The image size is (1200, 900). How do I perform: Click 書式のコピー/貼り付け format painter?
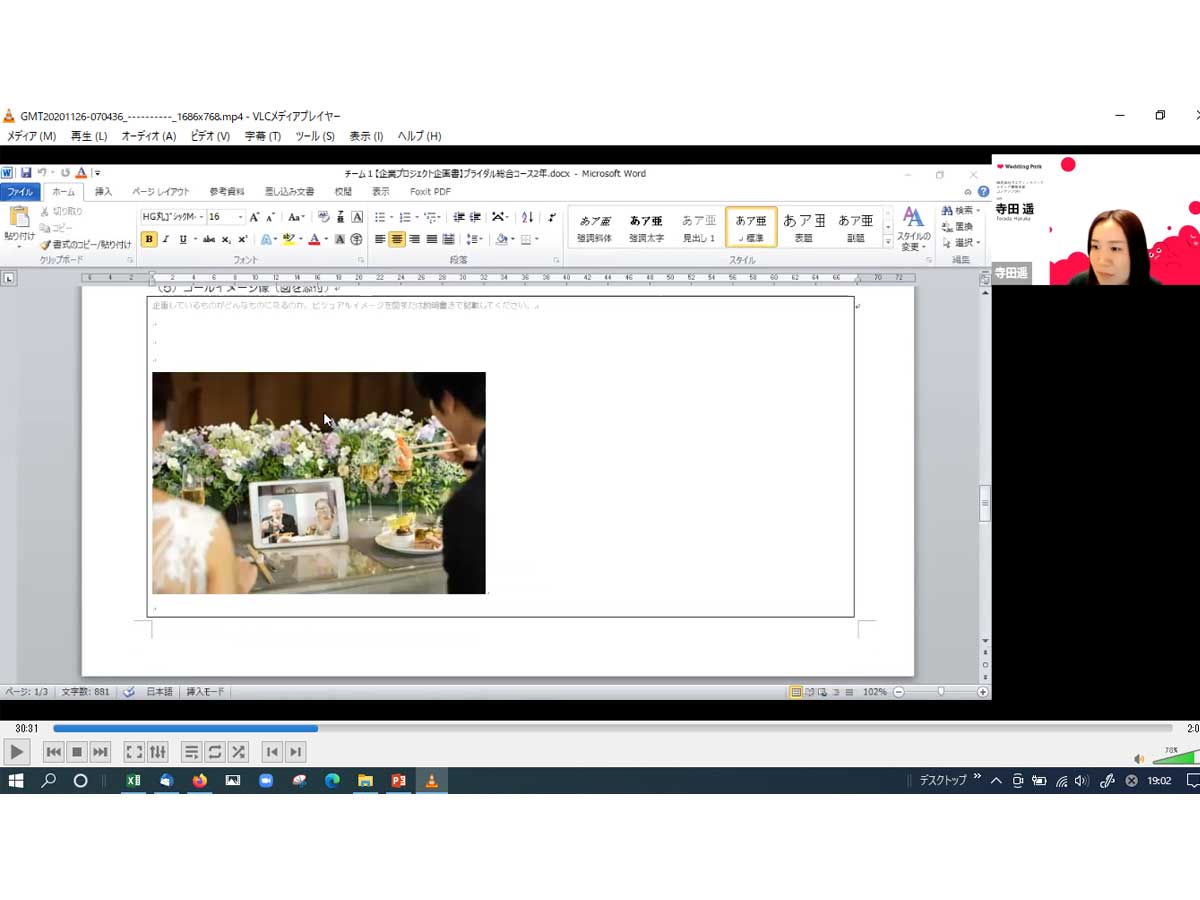click(86, 244)
